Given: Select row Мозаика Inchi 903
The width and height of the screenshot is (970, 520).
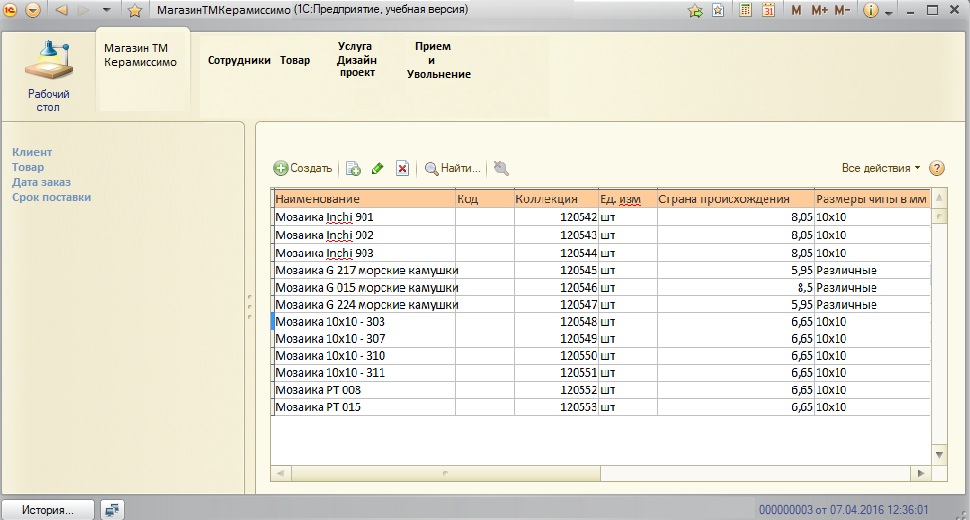Looking at the screenshot, I should [x=601, y=253].
